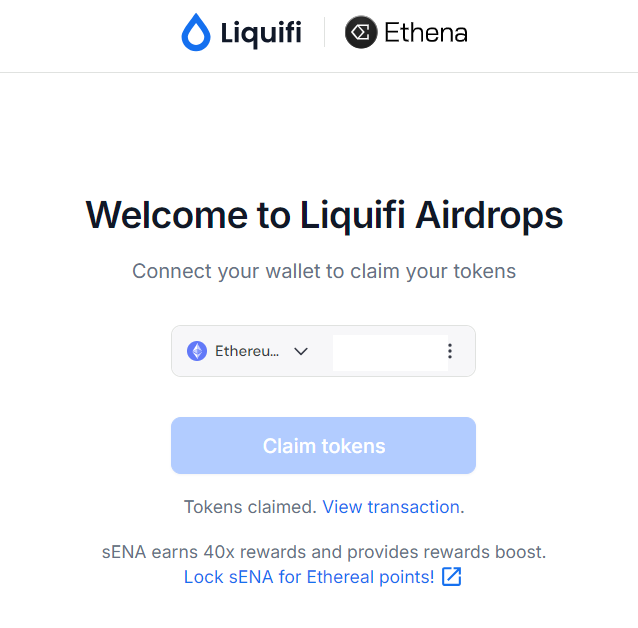
Task: Click the Tokens claimed status text
Action: tap(250, 507)
